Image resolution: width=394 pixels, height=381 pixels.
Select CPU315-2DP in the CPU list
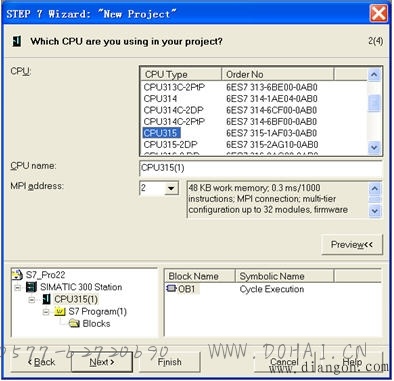[x=170, y=145]
